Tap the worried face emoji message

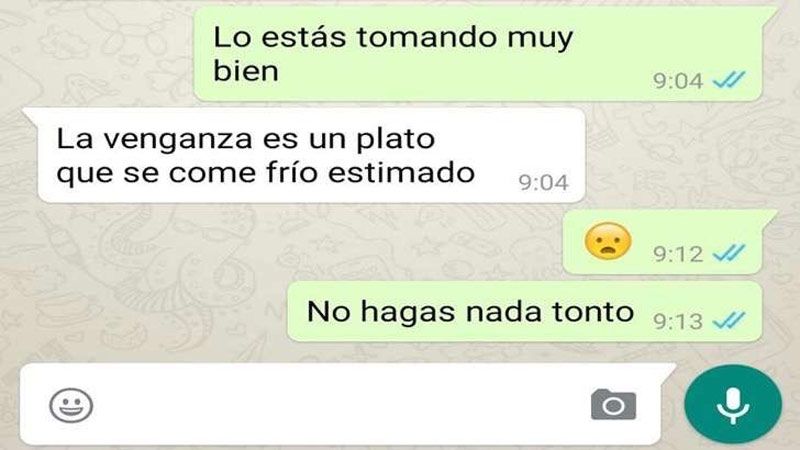pyautogui.click(x=608, y=241)
